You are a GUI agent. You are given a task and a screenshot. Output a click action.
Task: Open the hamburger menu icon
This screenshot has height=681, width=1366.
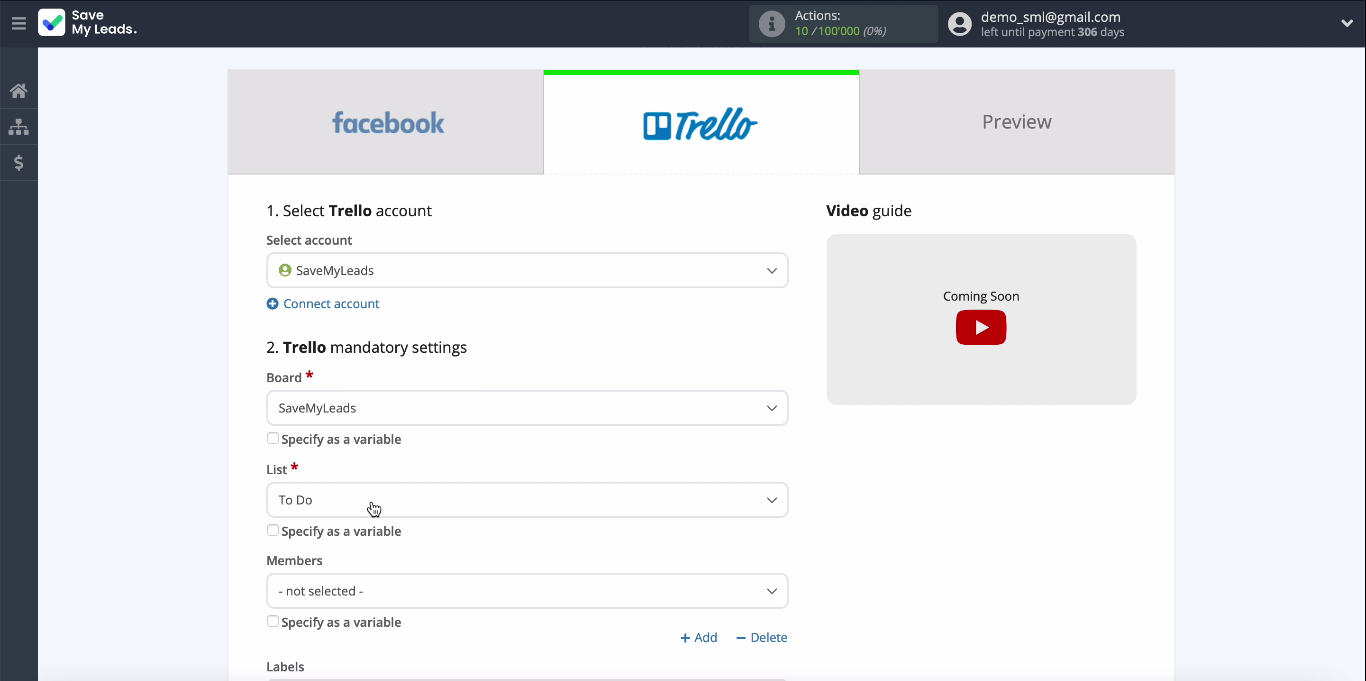click(x=18, y=23)
